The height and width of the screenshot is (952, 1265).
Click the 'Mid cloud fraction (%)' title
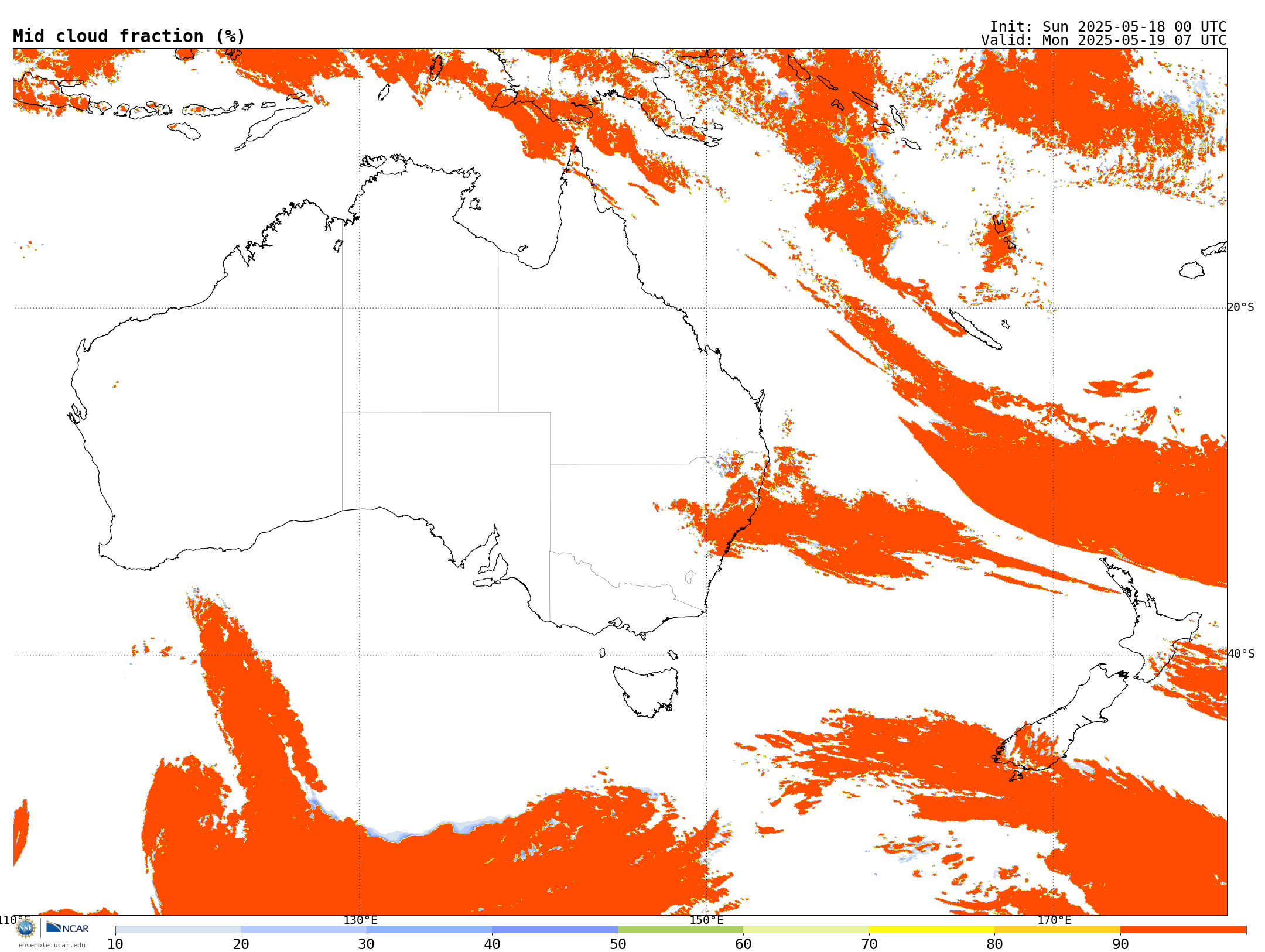(x=129, y=36)
